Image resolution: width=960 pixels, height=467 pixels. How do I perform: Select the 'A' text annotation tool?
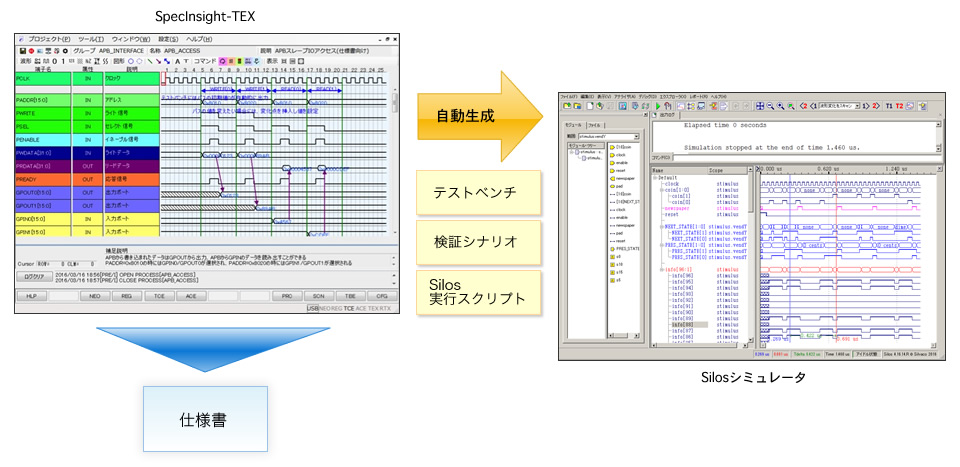click(178, 61)
